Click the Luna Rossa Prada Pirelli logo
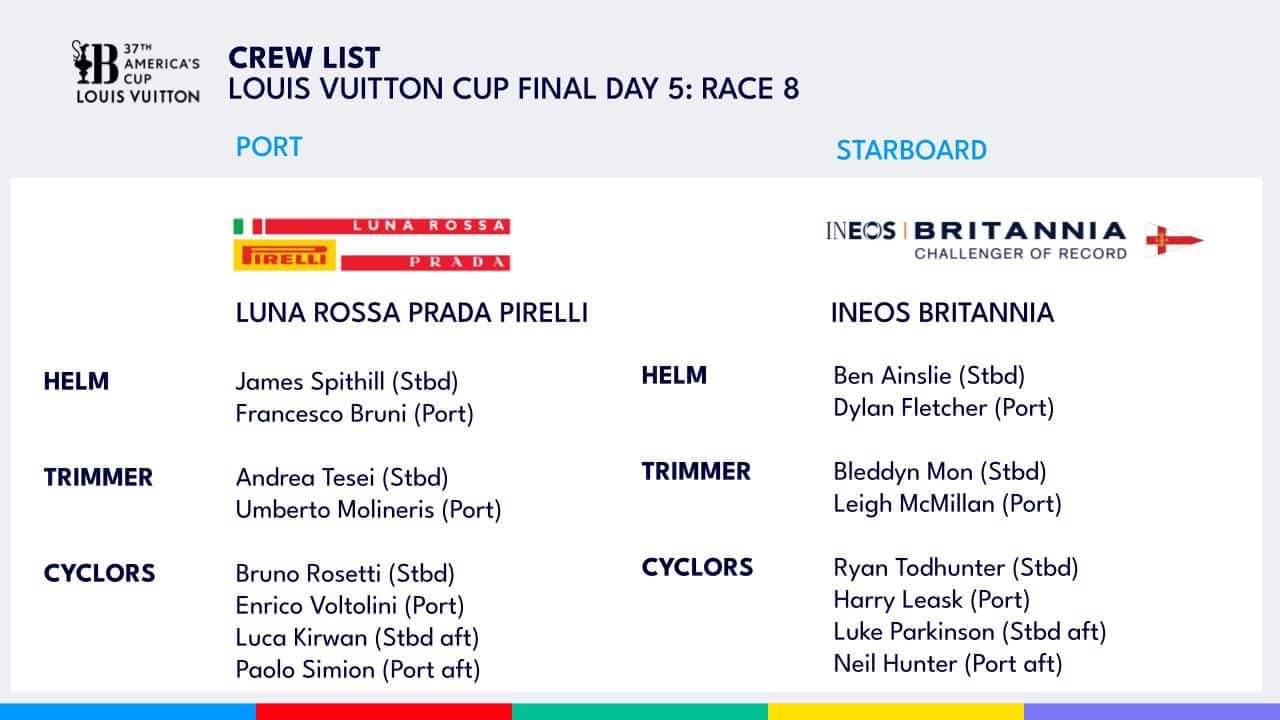 point(372,244)
